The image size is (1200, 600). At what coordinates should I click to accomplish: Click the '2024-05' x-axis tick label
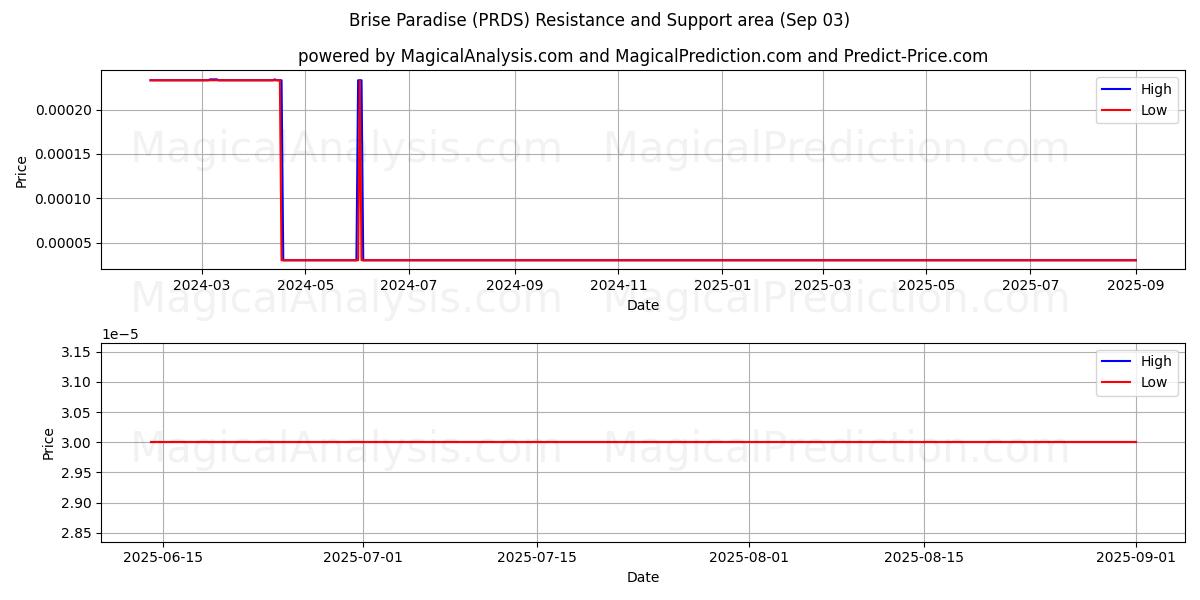305,285
